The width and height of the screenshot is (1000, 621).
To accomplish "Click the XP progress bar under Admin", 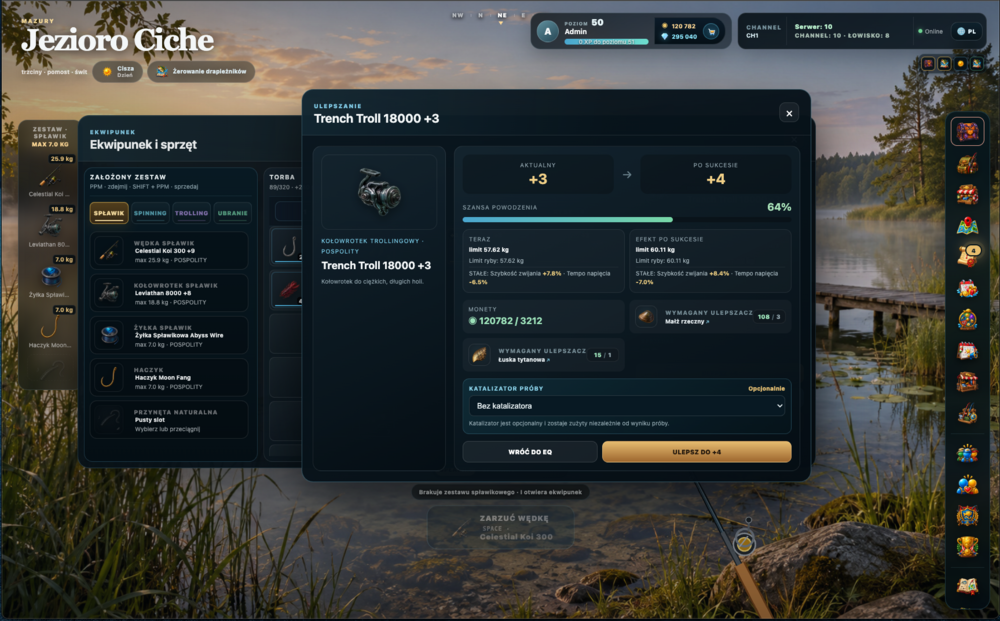I will click(x=606, y=42).
